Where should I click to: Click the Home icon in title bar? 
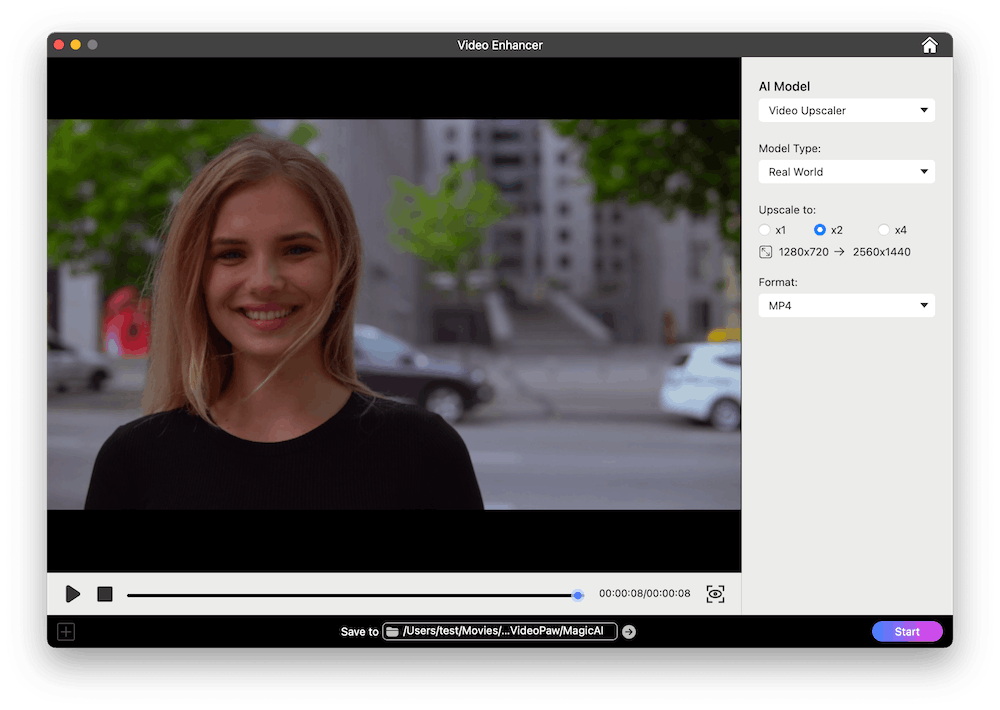tap(929, 45)
